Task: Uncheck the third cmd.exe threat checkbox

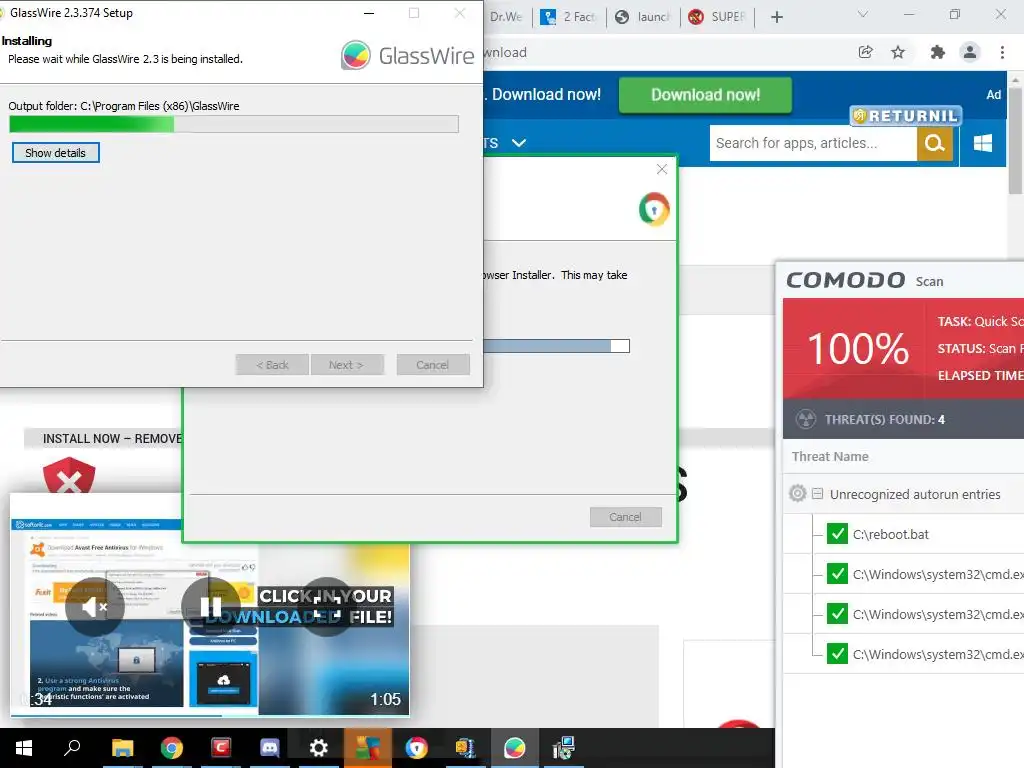Action: tap(837, 654)
